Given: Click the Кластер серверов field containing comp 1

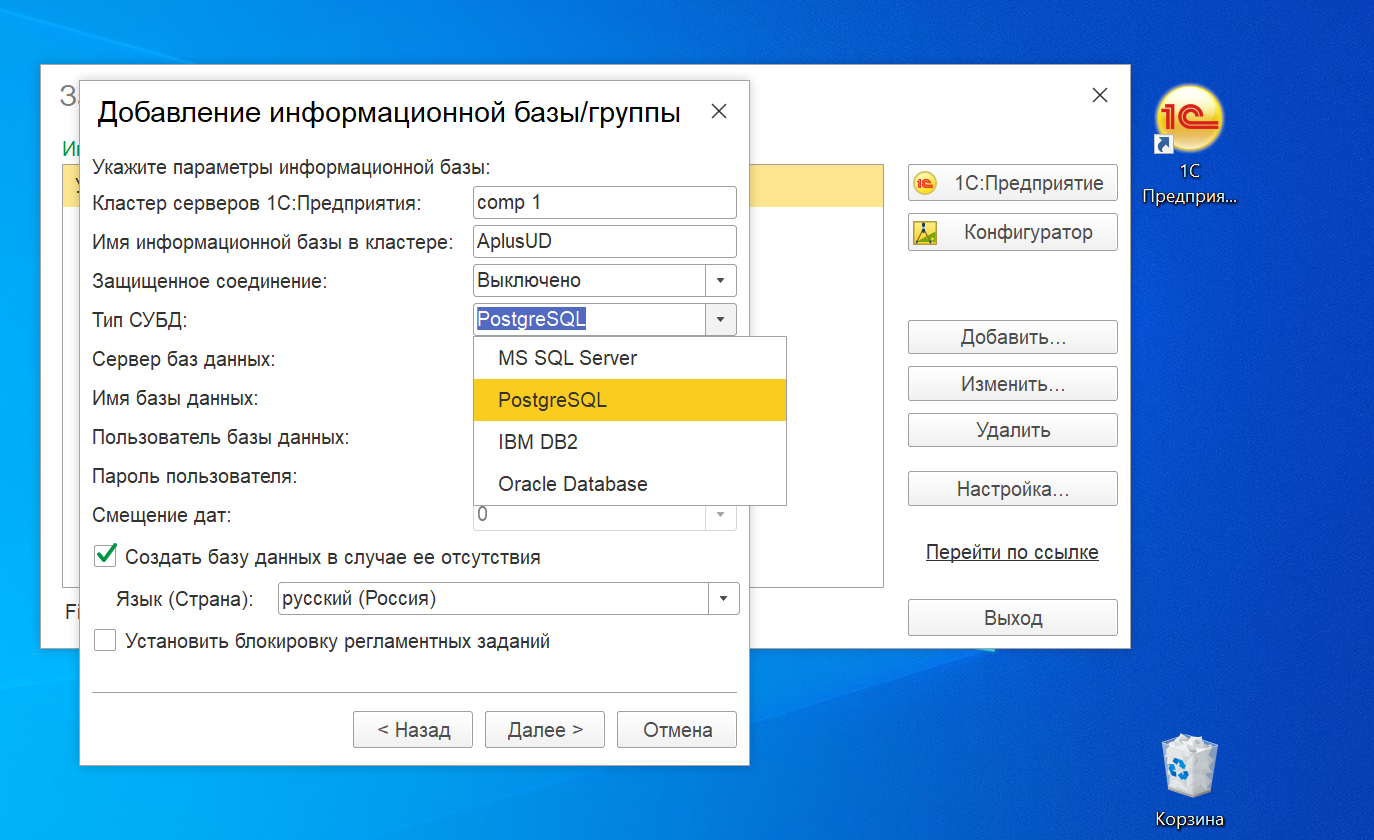Looking at the screenshot, I should pyautogui.click(x=605, y=202).
